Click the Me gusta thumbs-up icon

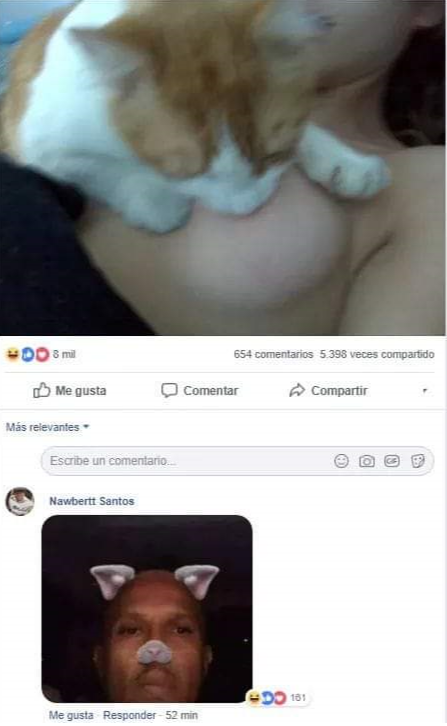41,390
